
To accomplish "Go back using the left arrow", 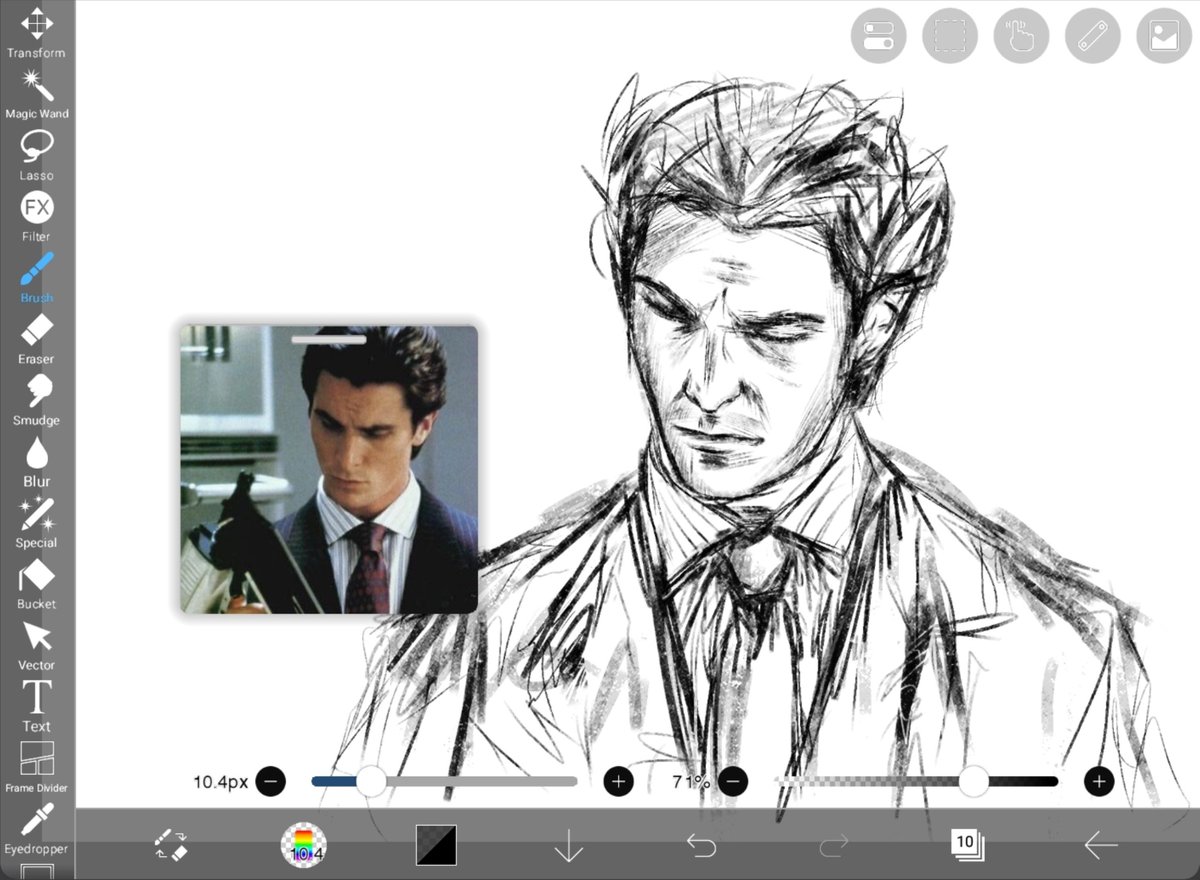I will (1100, 845).
